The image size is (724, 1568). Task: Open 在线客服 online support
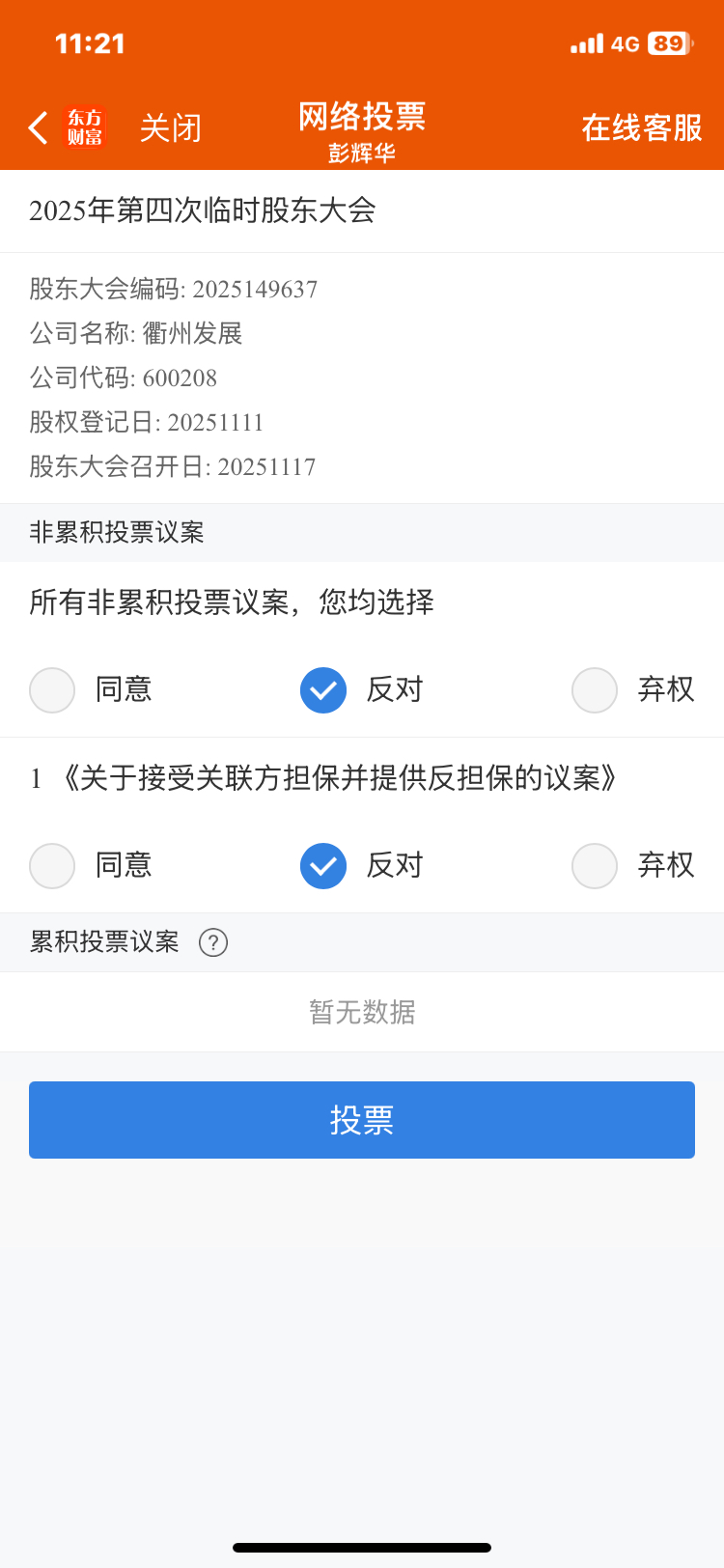[641, 127]
